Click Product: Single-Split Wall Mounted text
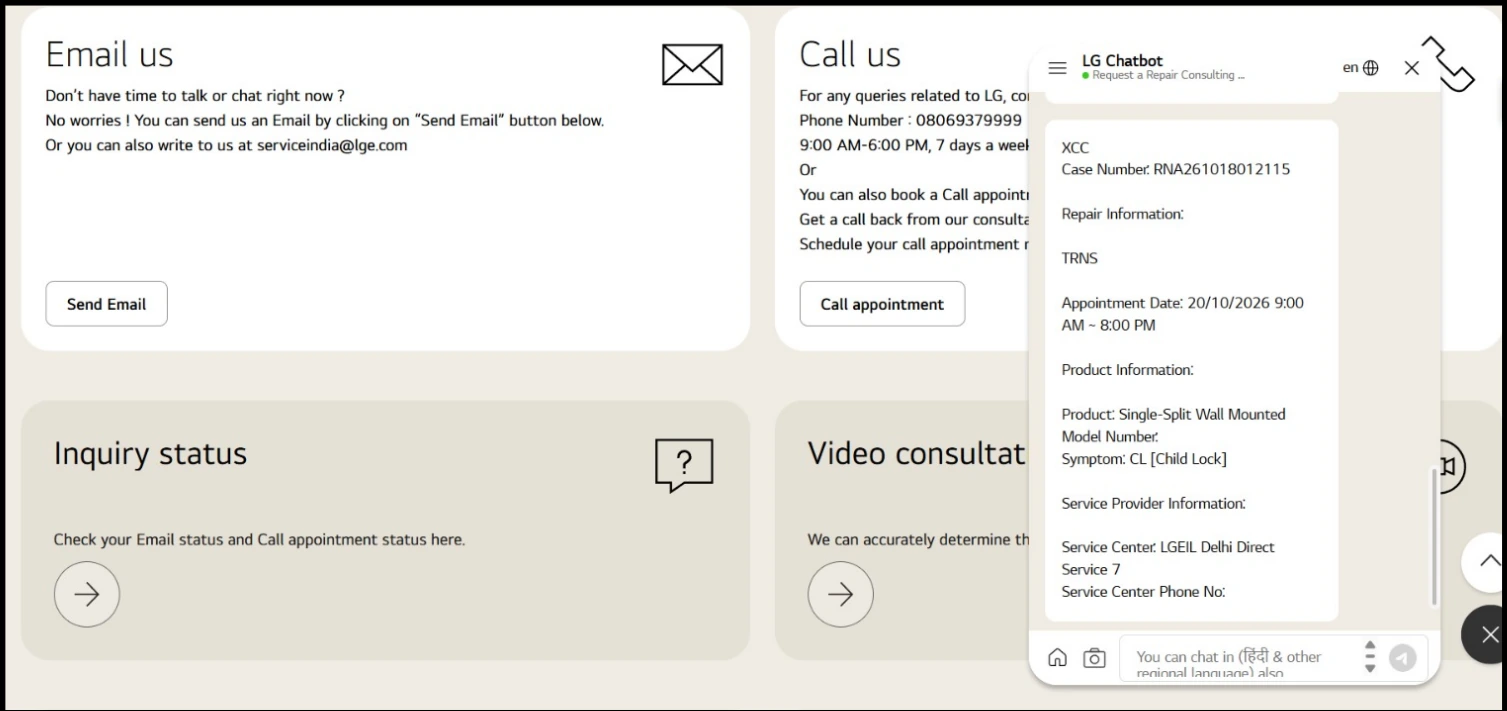The height and width of the screenshot is (711, 1507). click(1173, 414)
